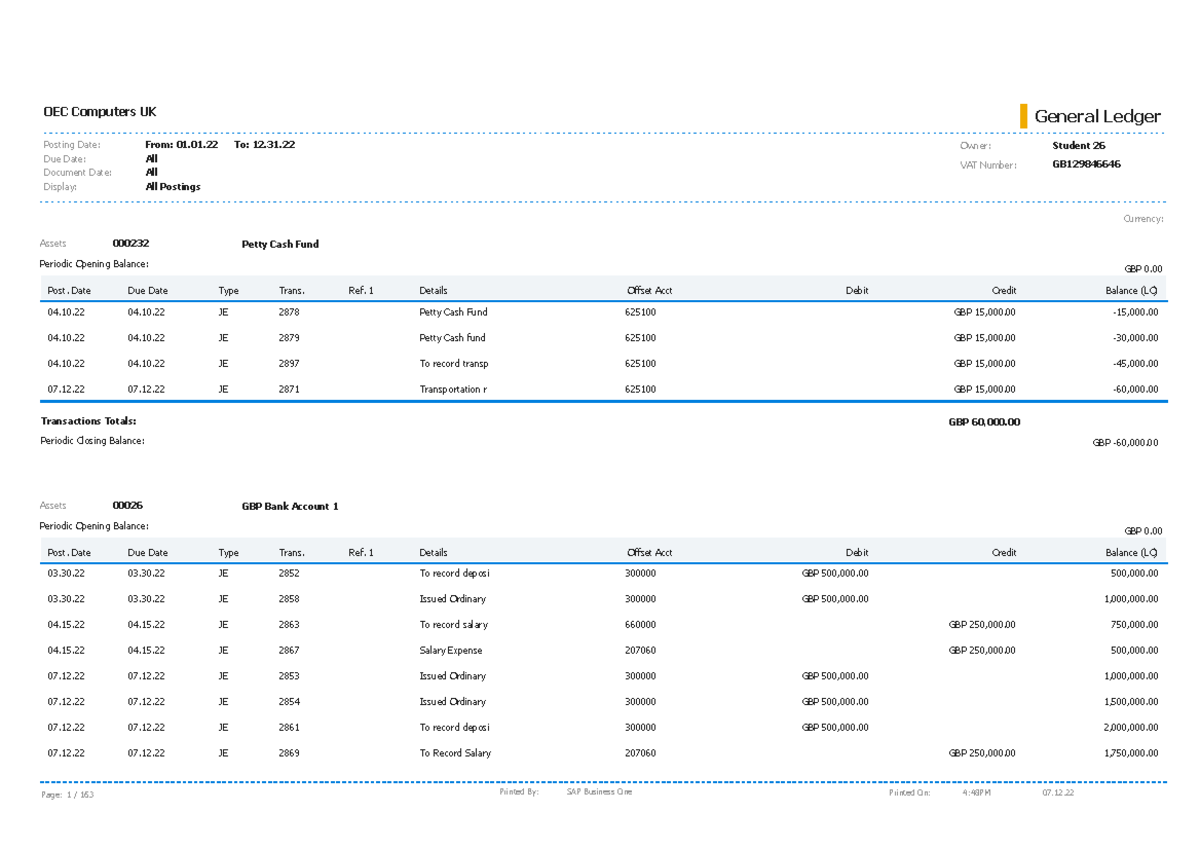1200x849 pixels.
Task: Click the Transactions Totals GBP 60,000.00 amount
Action: (984, 421)
